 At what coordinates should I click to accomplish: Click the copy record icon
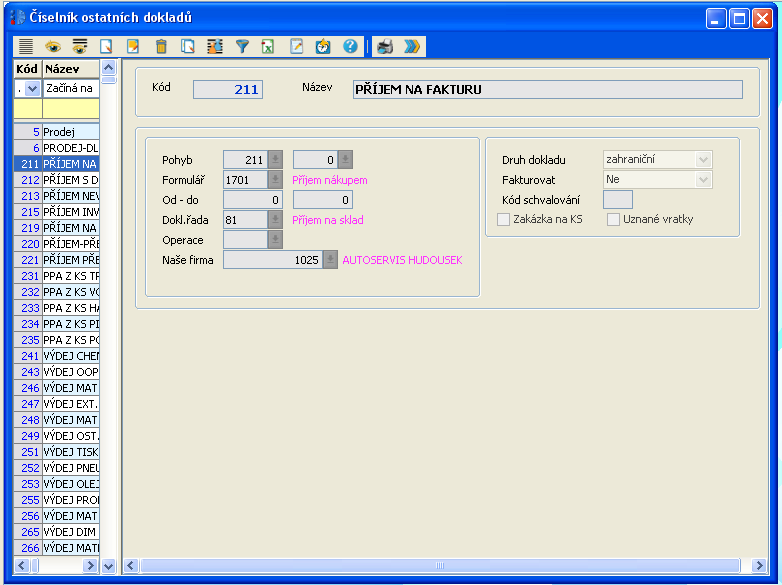point(187,46)
